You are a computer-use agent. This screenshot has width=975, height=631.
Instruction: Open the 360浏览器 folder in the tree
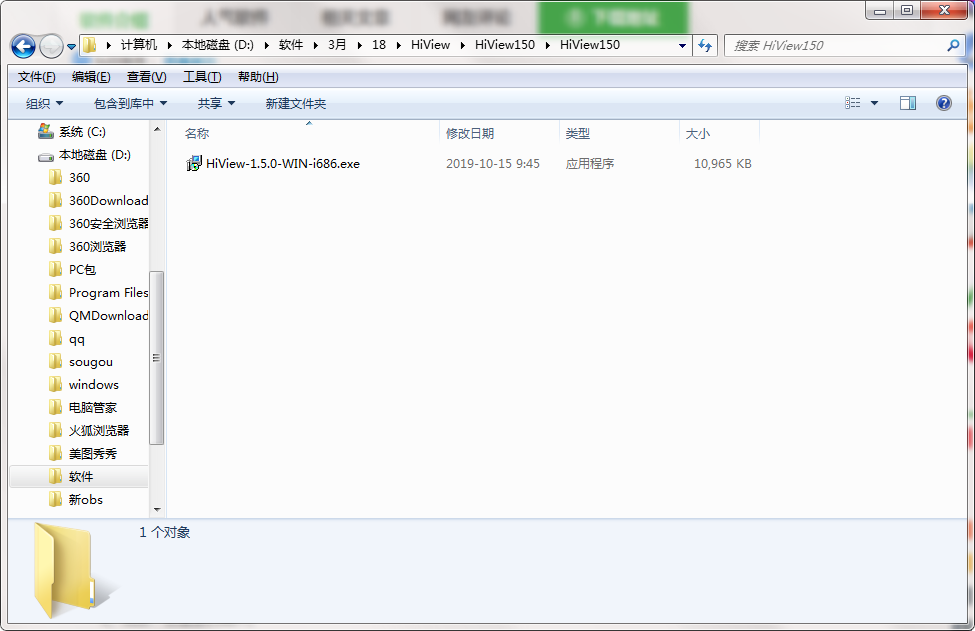pos(97,247)
